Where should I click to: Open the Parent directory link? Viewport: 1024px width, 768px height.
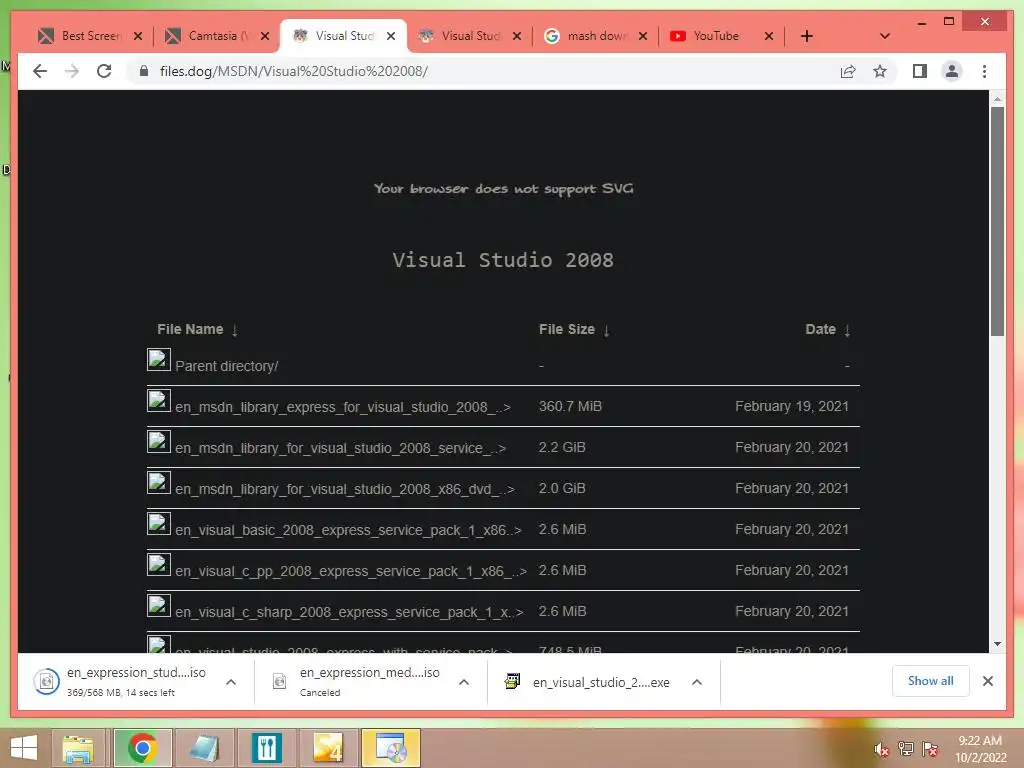pyautogui.click(x=227, y=366)
